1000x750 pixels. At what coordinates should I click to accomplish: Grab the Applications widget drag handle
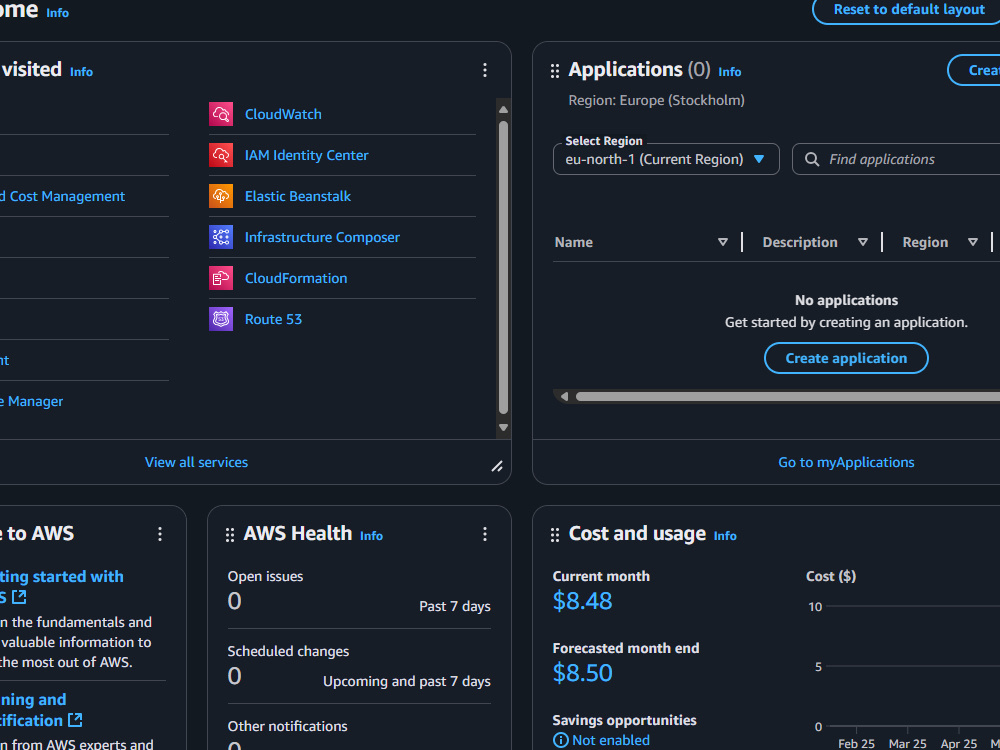[x=555, y=71]
